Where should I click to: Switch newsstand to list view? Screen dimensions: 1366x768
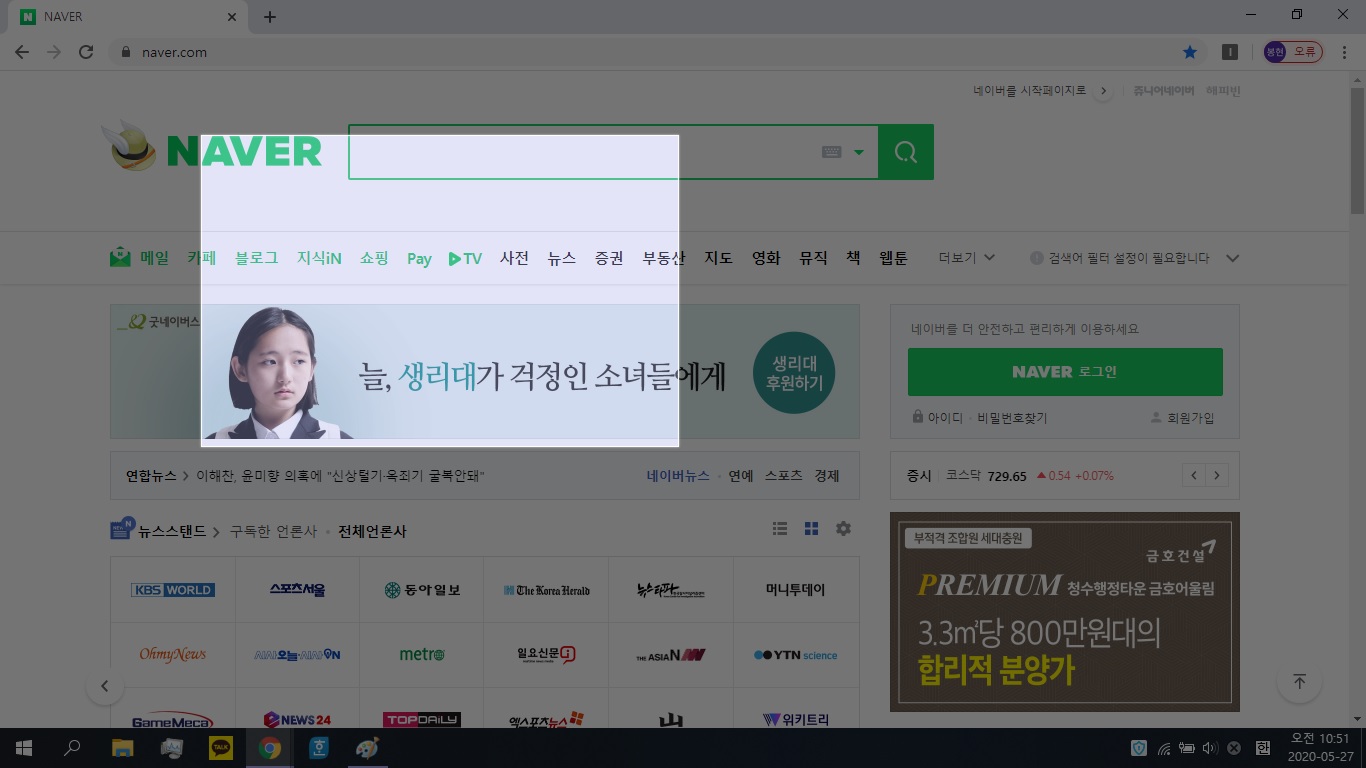(780, 528)
